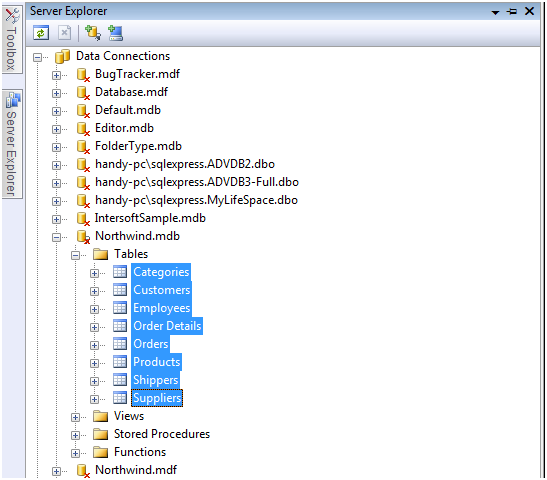Select handy-pc\sqlexpress.MyLifeSpace.dbo connection
Image resolution: width=547 pixels, height=480 pixels.
pyautogui.click(x=196, y=200)
